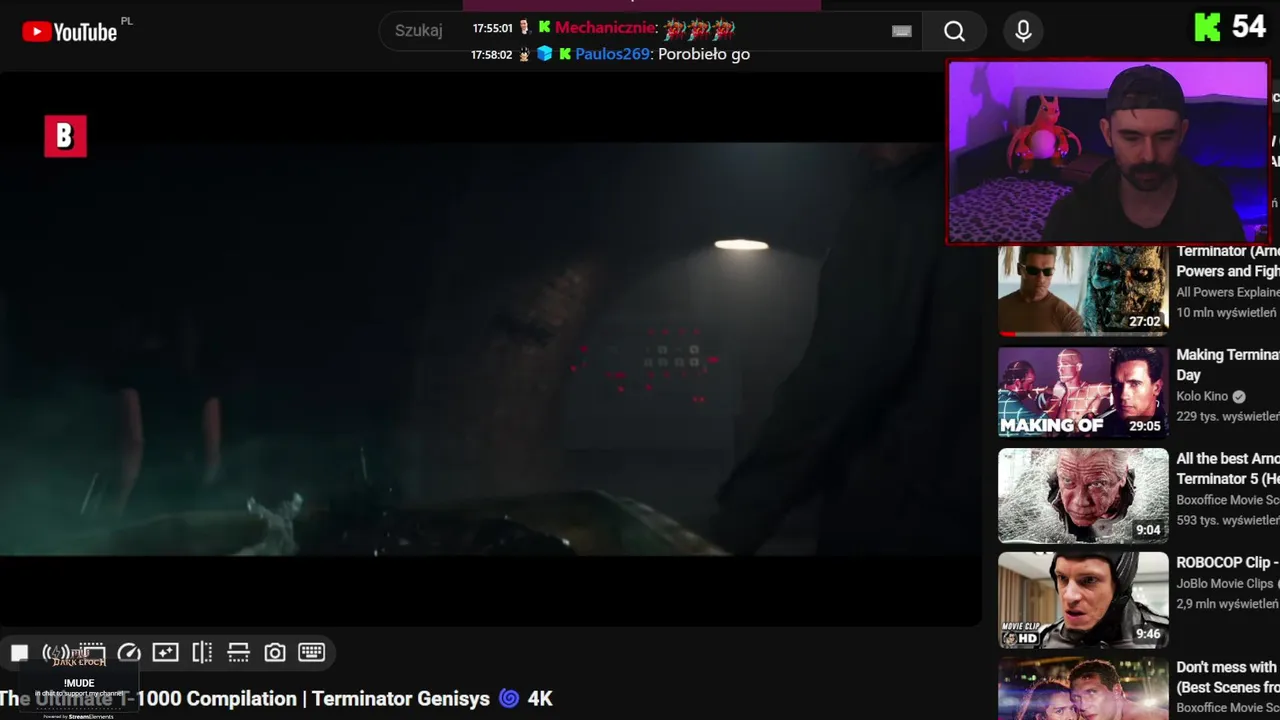1280x720 pixels.
Task: Click Paulos269 username in chat overlay
Action: click(612, 54)
